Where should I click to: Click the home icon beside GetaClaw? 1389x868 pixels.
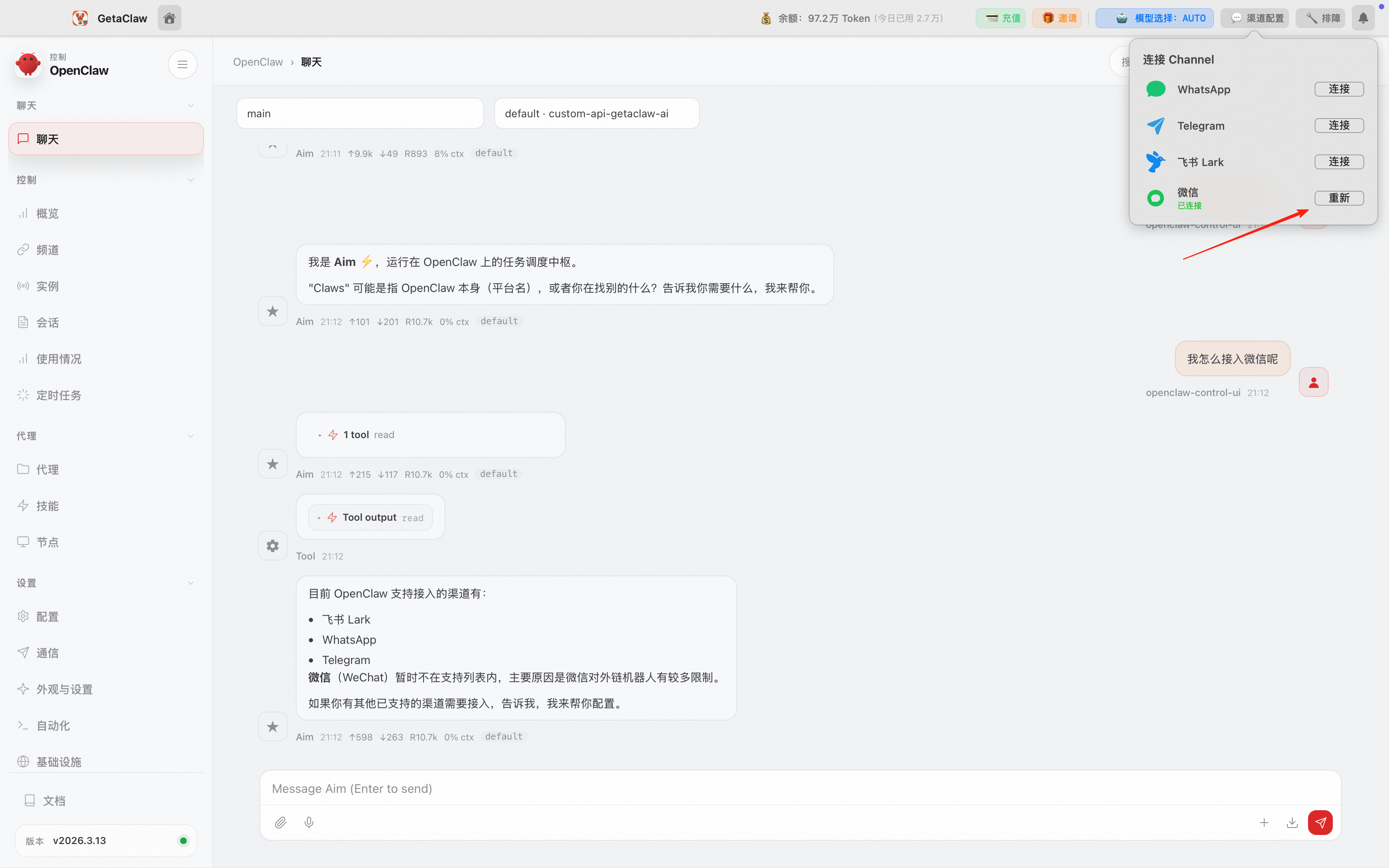coord(169,18)
